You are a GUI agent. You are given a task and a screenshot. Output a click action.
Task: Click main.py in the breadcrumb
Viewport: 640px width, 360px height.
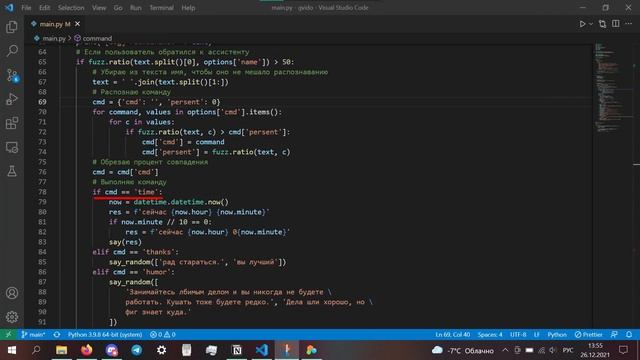pos(53,38)
